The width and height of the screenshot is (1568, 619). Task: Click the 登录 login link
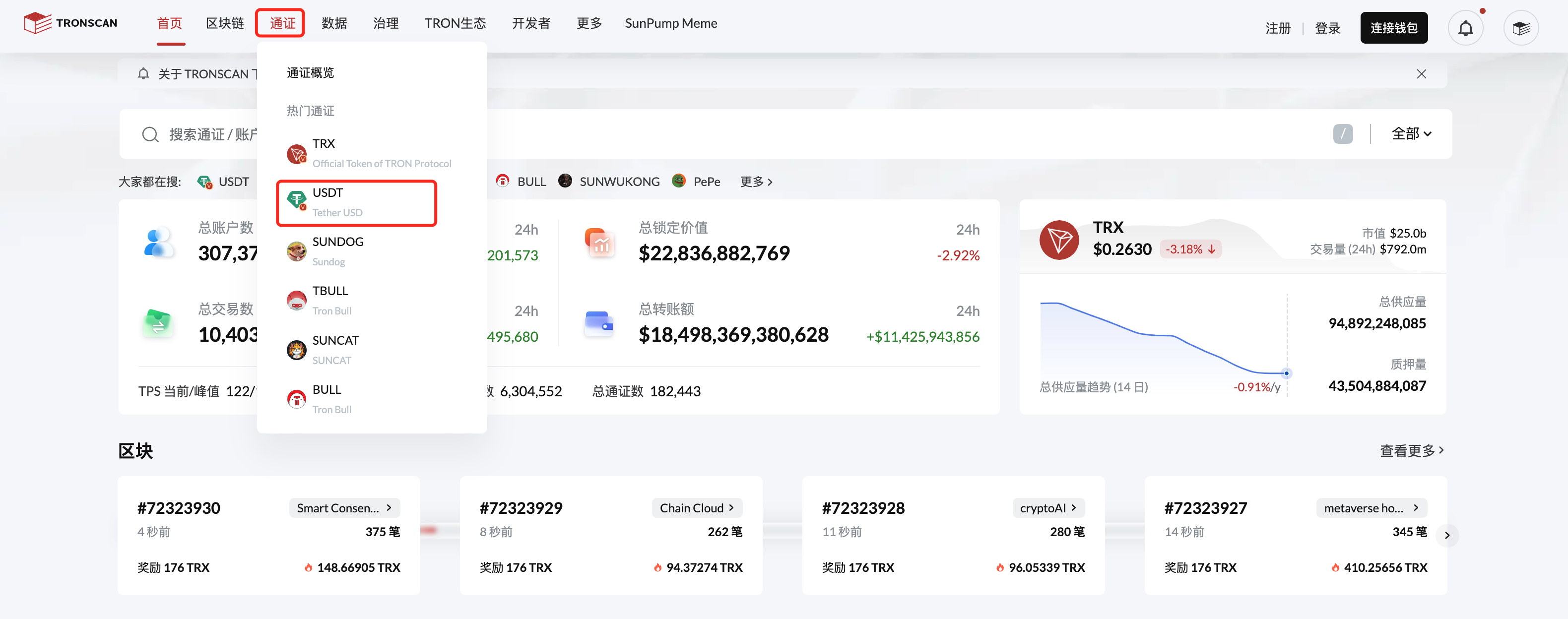click(1327, 28)
